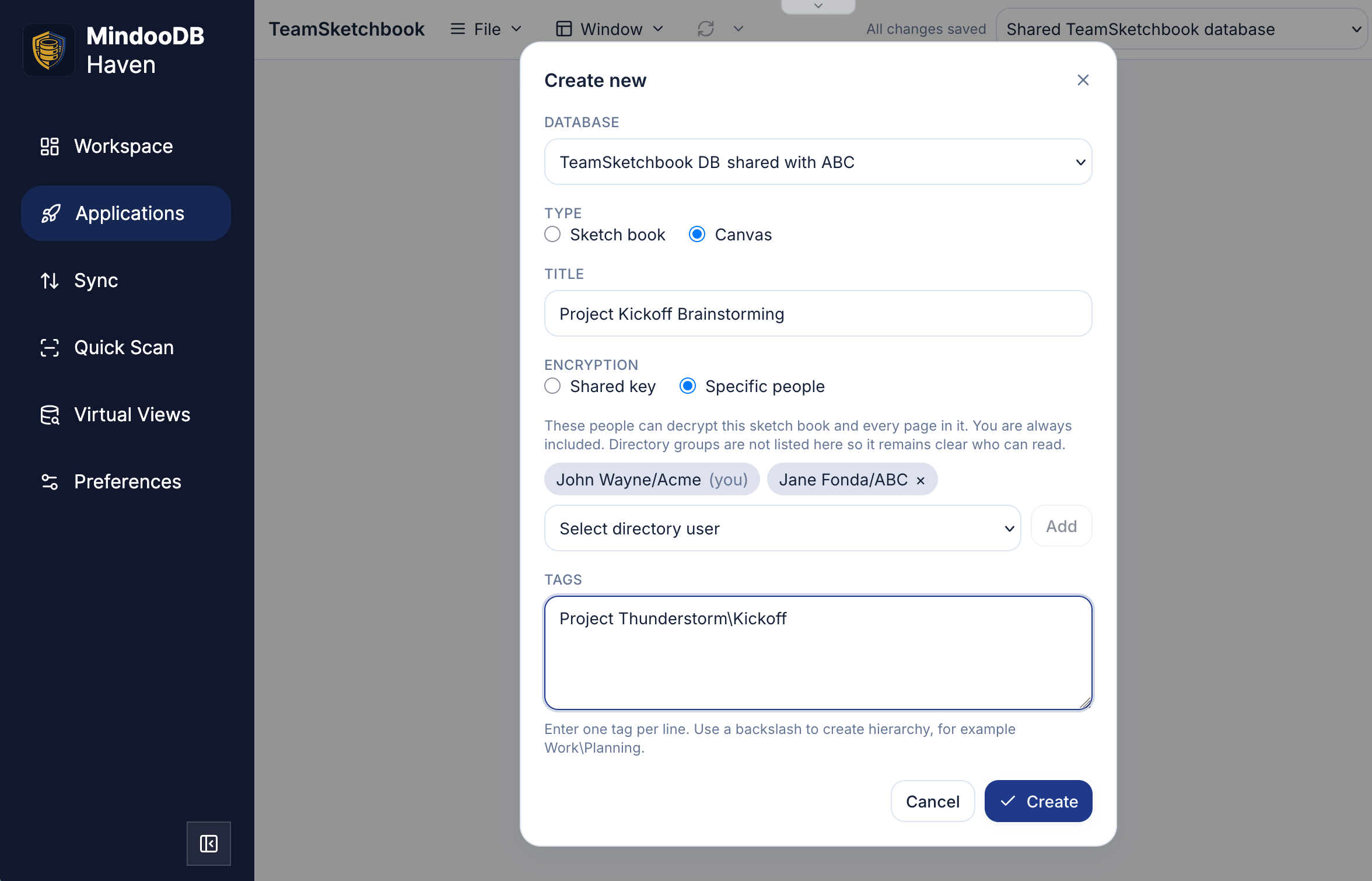
Task: Open Workspace via its grid icon
Action: 50,146
